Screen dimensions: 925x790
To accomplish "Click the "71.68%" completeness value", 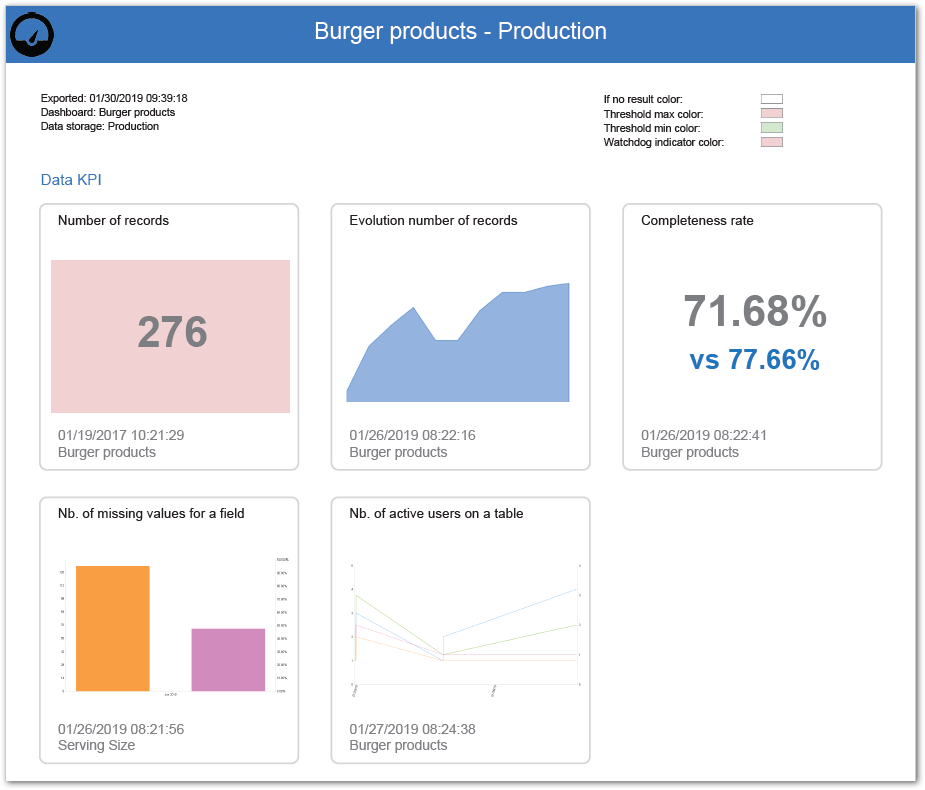I will click(x=753, y=313).
